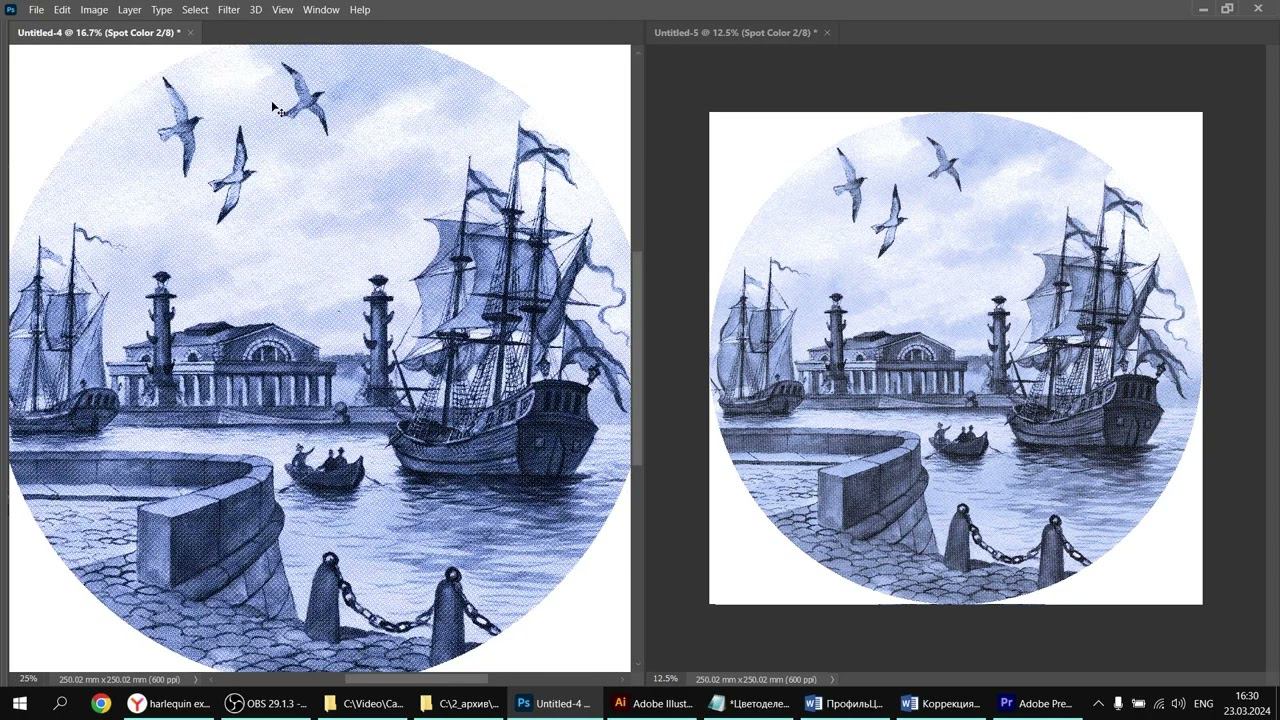
Task: Open the *Цветоделе... Notepad window
Action: tap(748, 703)
